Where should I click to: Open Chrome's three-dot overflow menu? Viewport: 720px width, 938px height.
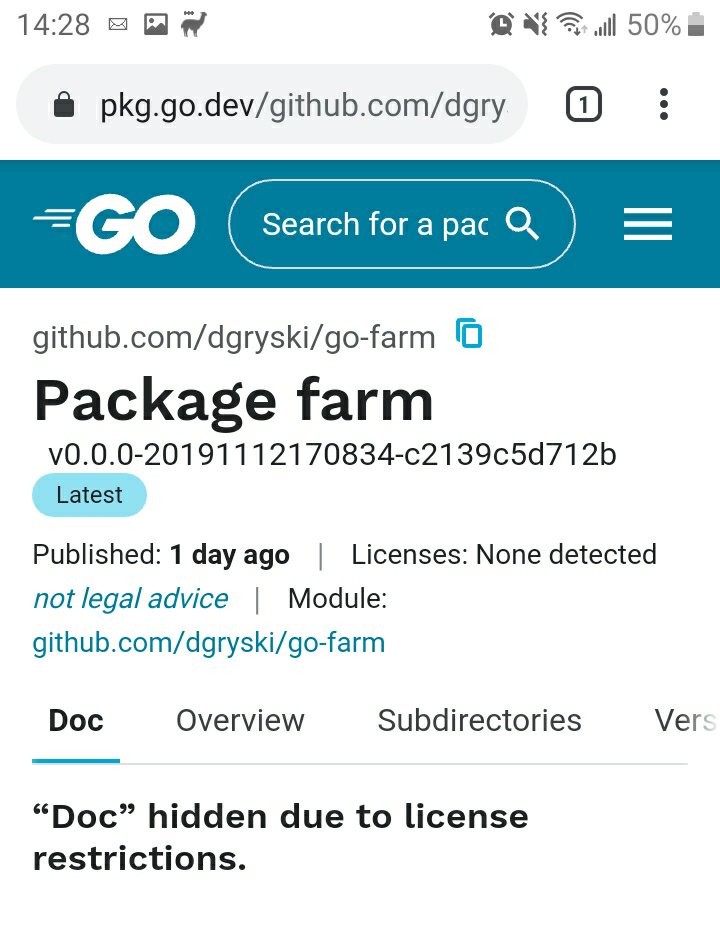pos(664,104)
